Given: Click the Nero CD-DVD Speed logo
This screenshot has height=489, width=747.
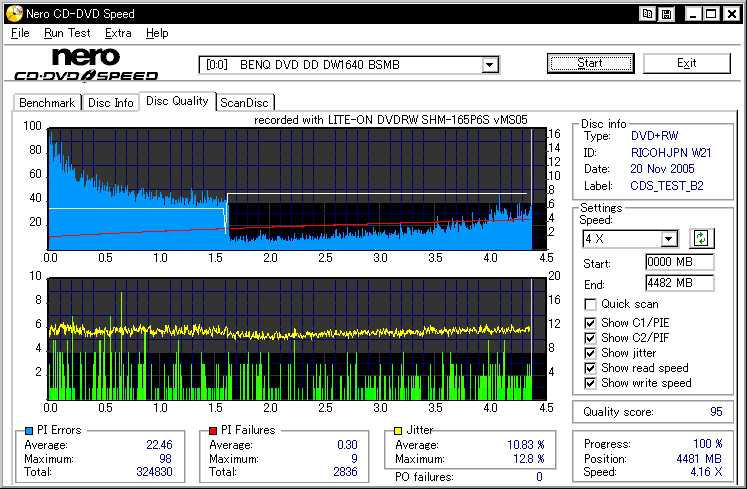Looking at the screenshot, I should tap(87, 64).
